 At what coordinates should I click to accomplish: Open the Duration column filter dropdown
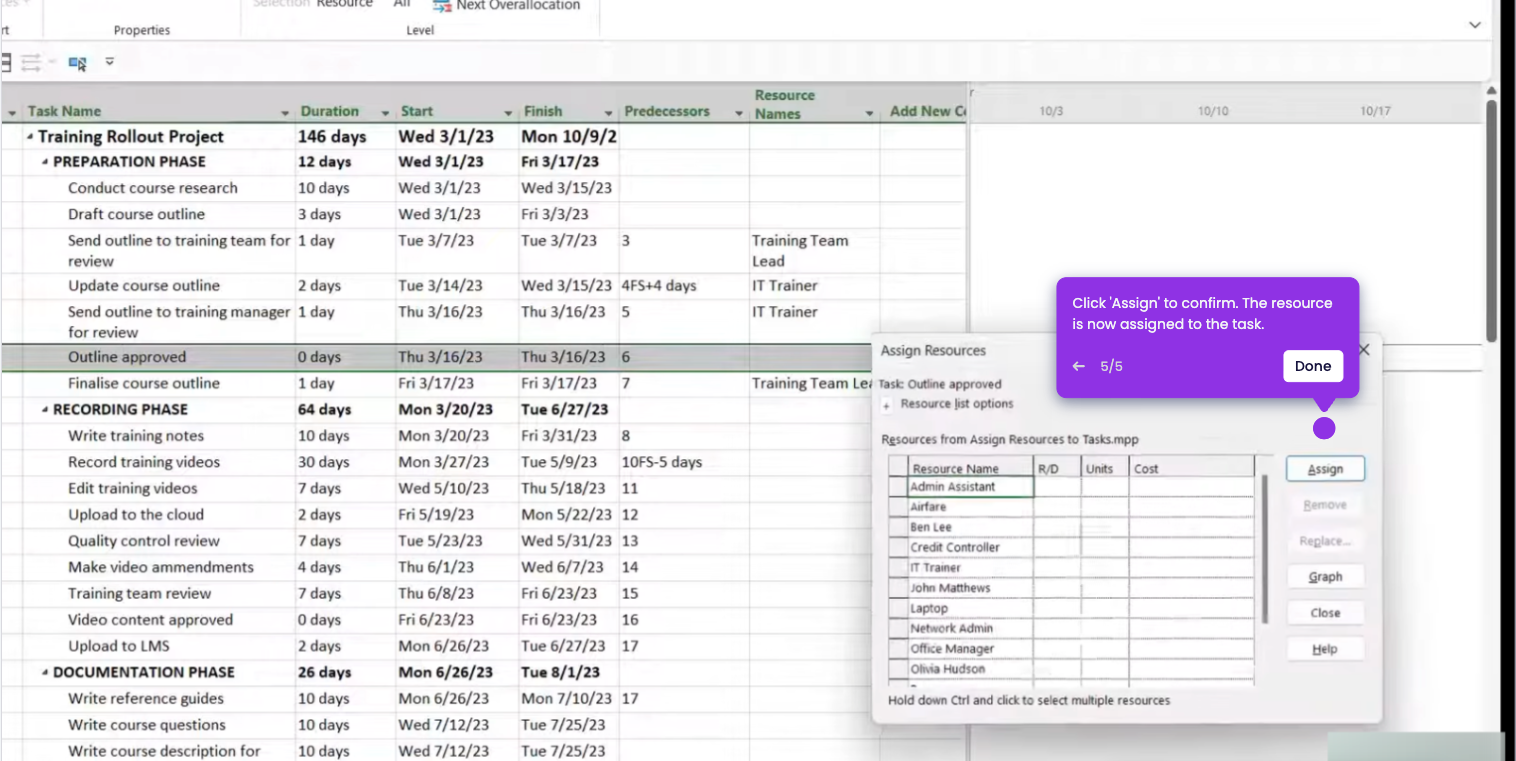(385, 113)
